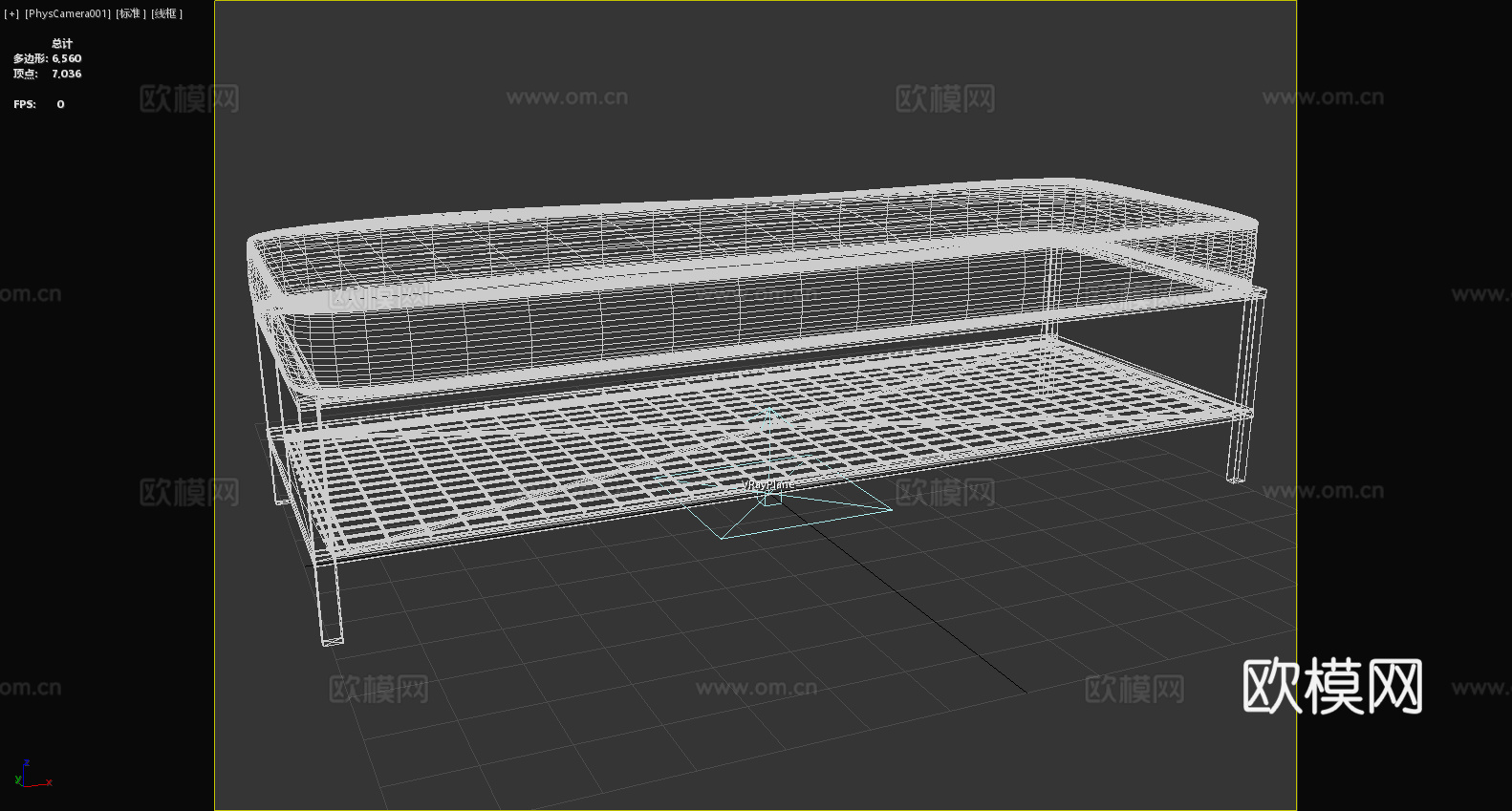Open the PhysCamera001 viewport label menu
1512x811 pixels.
tap(68, 13)
